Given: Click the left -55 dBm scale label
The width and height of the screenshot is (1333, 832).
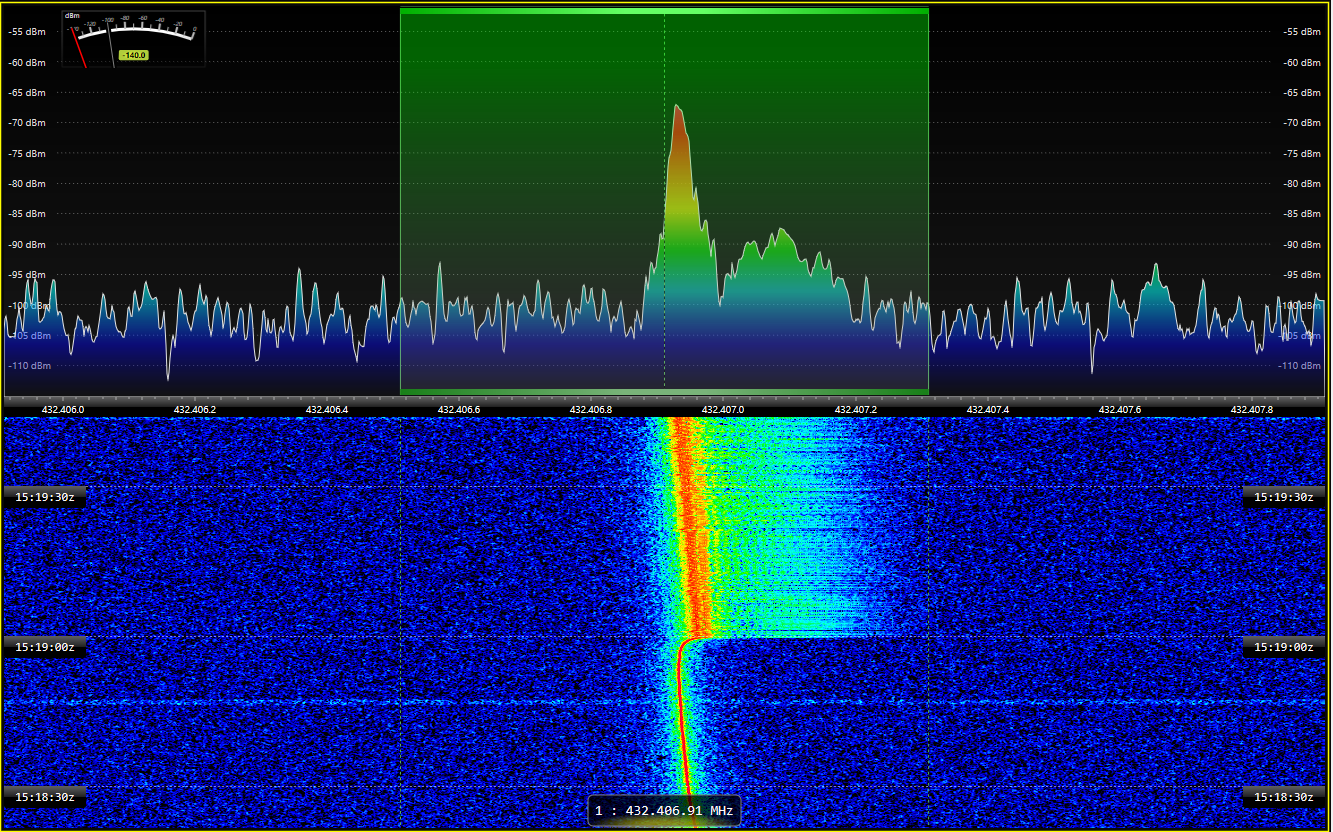Looking at the screenshot, I should 26,32.
